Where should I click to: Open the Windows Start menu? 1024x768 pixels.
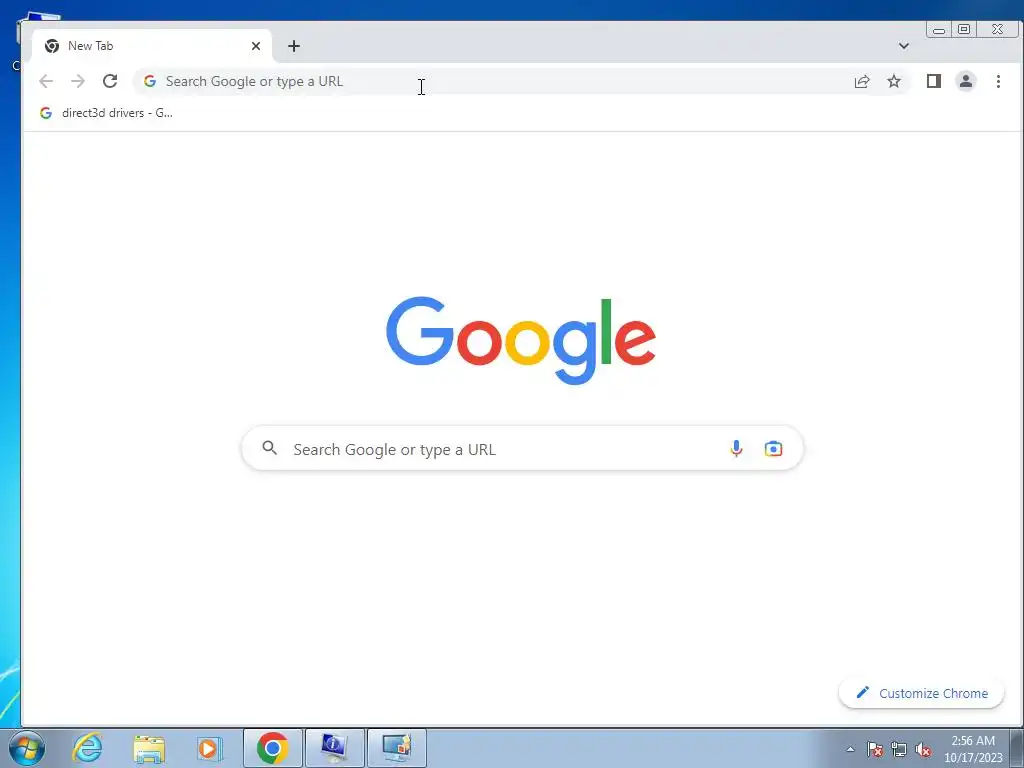27,748
